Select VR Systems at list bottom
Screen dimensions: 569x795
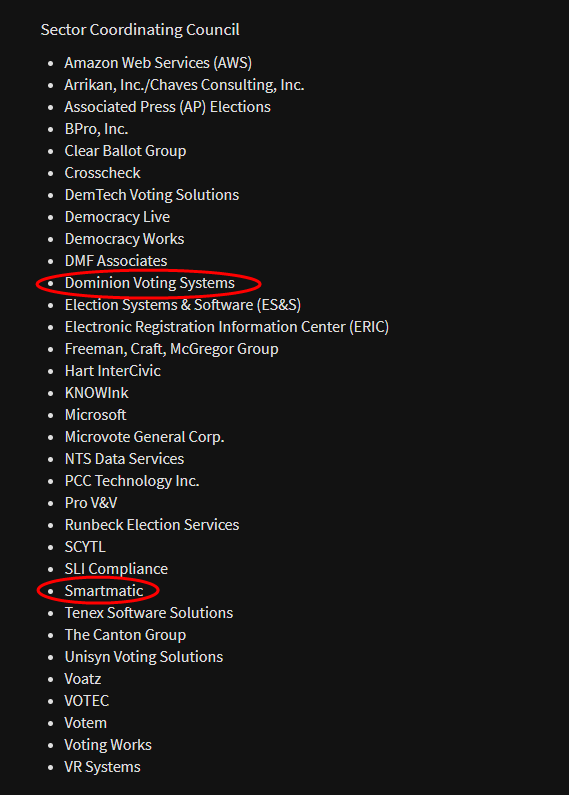pyautogui.click(x=102, y=767)
